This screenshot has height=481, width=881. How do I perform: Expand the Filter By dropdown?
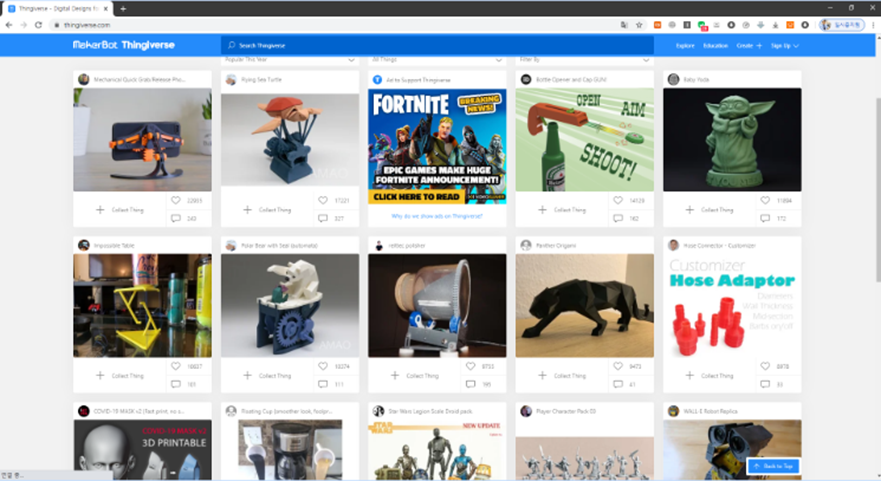coord(584,60)
